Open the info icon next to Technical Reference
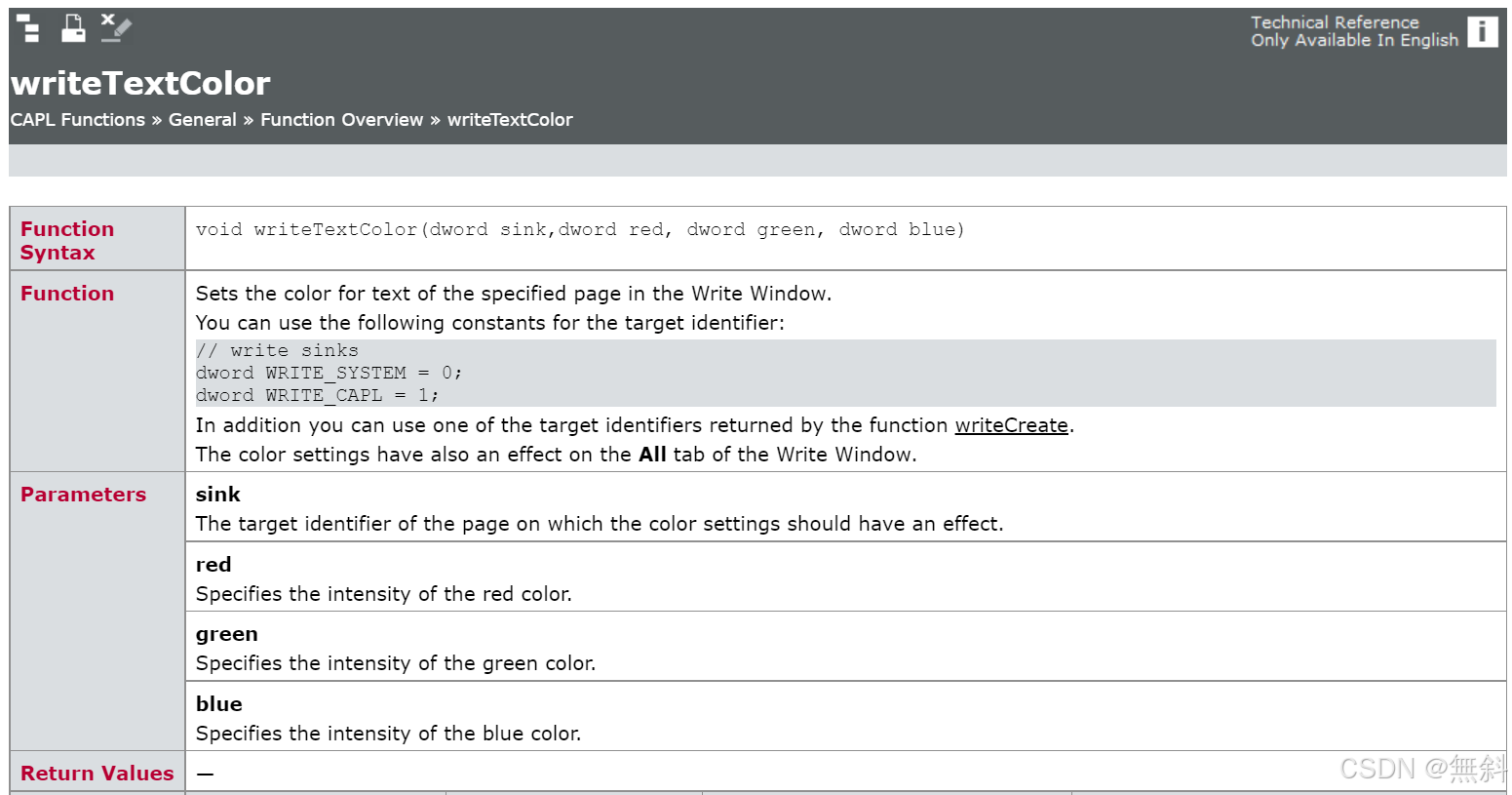1512x795 pixels. [x=1483, y=31]
